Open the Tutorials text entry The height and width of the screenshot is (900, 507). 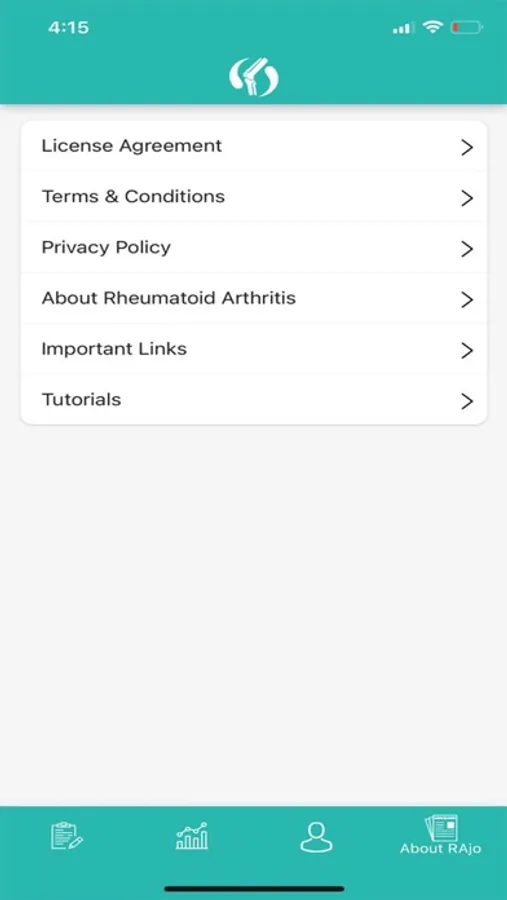pos(82,399)
